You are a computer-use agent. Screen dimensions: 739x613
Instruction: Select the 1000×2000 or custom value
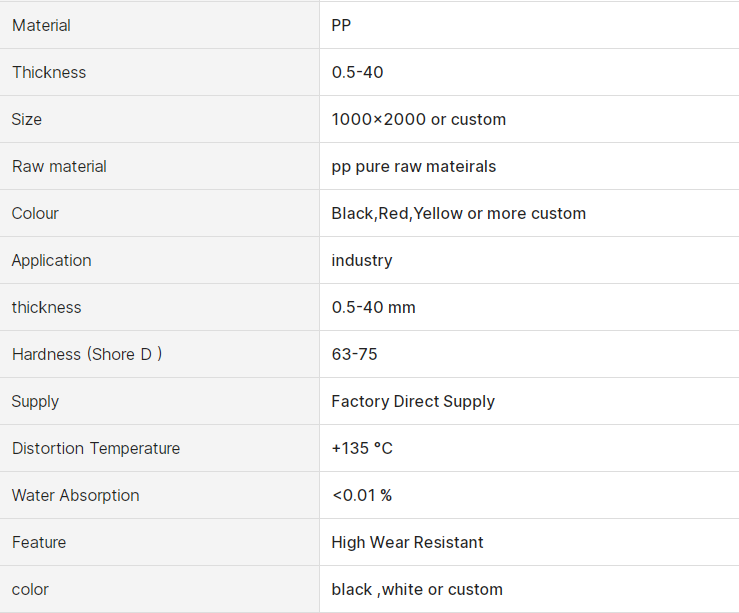coord(419,119)
